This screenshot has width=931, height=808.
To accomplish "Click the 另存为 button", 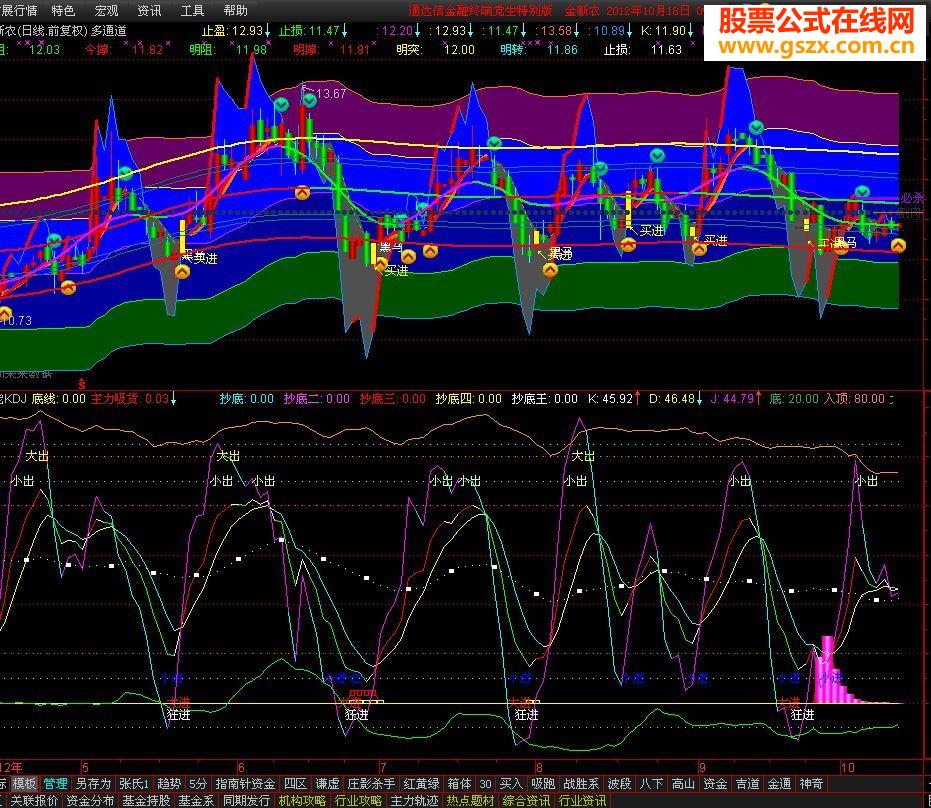I will click(x=93, y=784).
